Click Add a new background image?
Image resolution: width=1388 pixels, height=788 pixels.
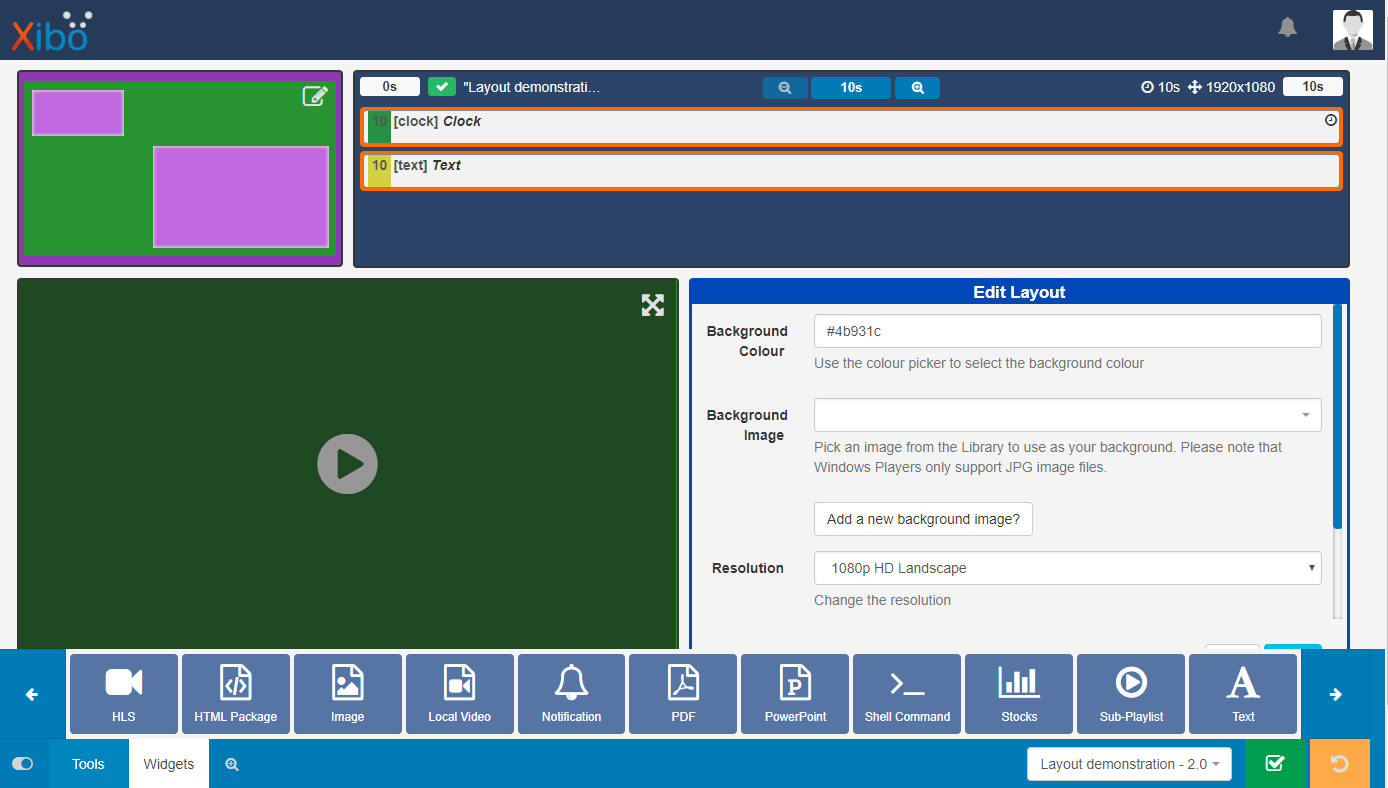point(922,518)
